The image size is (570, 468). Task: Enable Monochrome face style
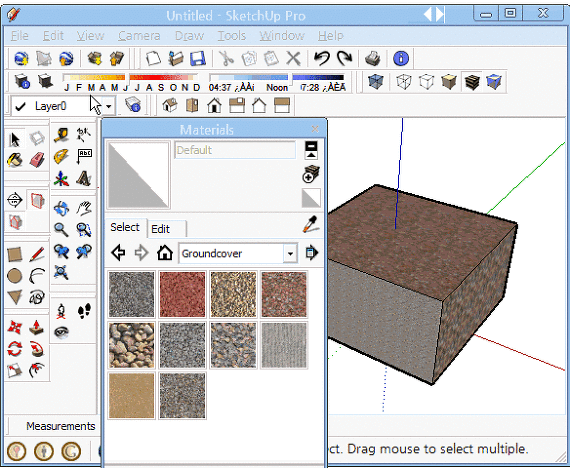click(494, 81)
